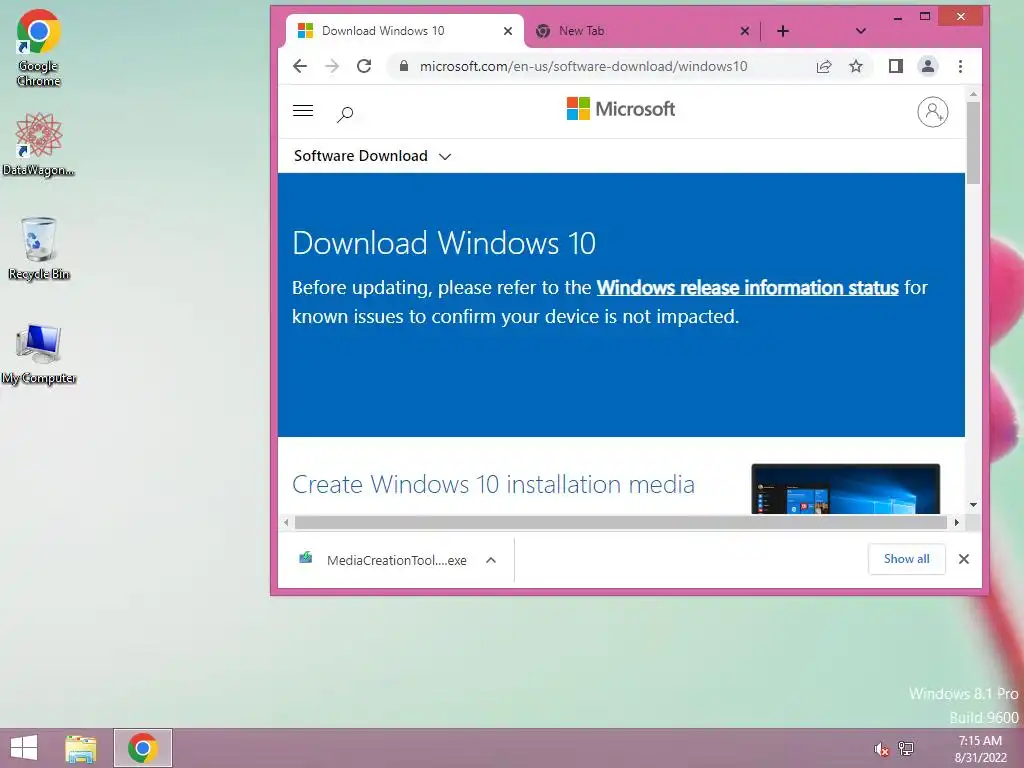Close the New Tab tab

click(744, 31)
